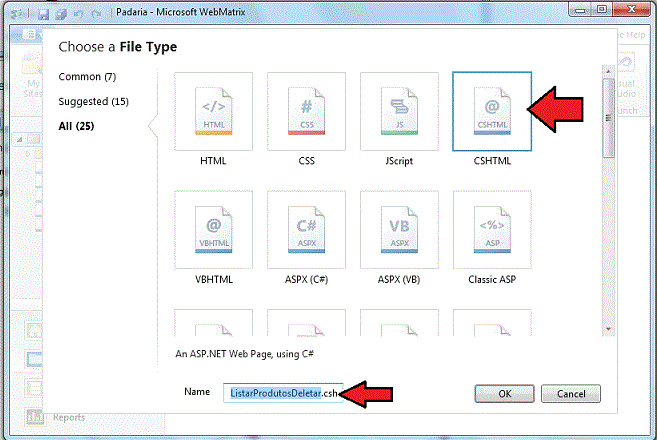Select the ASPX (C#) file type
The height and width of the screenshot is (440, 657).
pyautogui.click(x=306, y=230)
